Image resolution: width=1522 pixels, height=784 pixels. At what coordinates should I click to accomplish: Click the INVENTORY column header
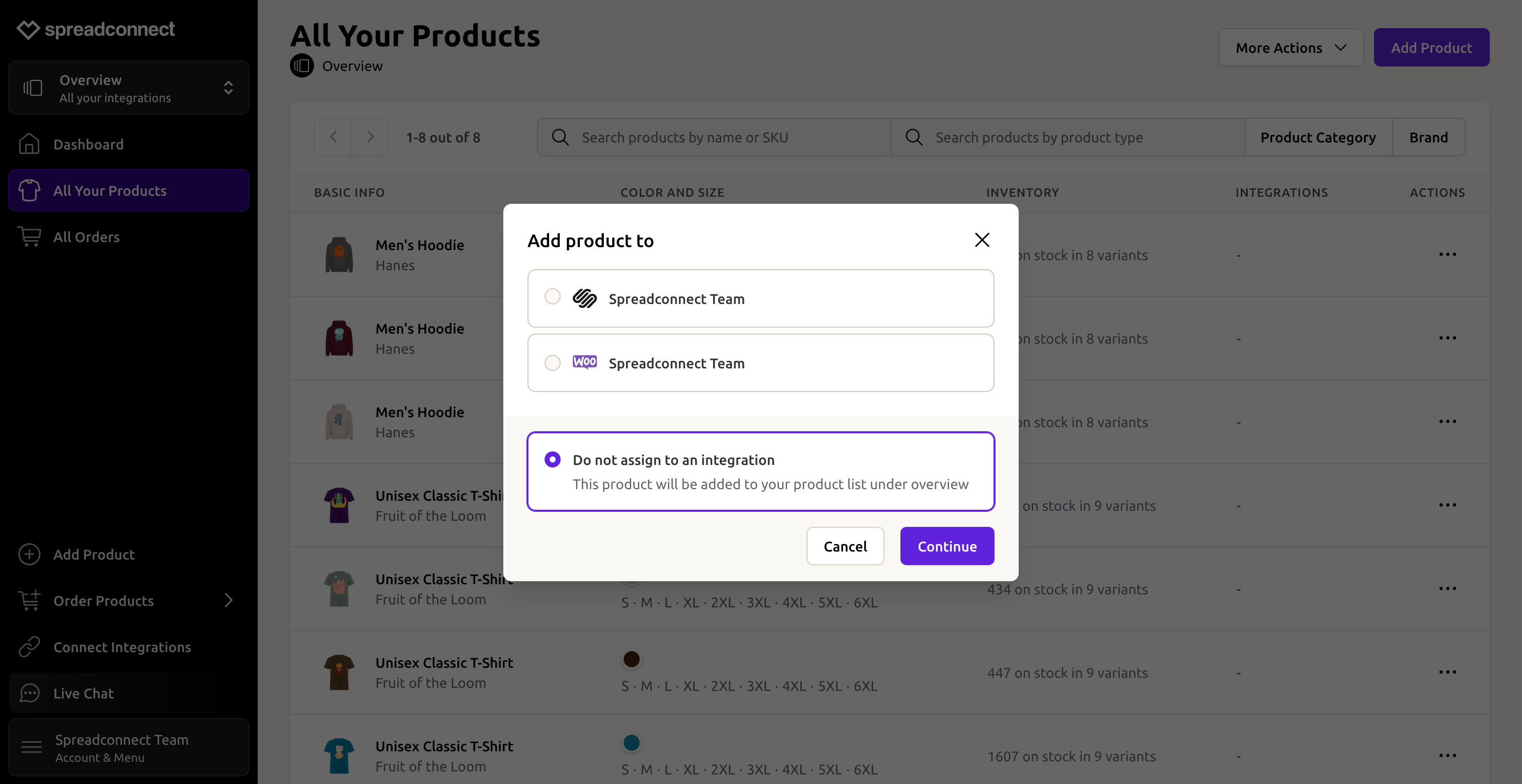[1022, 192]
